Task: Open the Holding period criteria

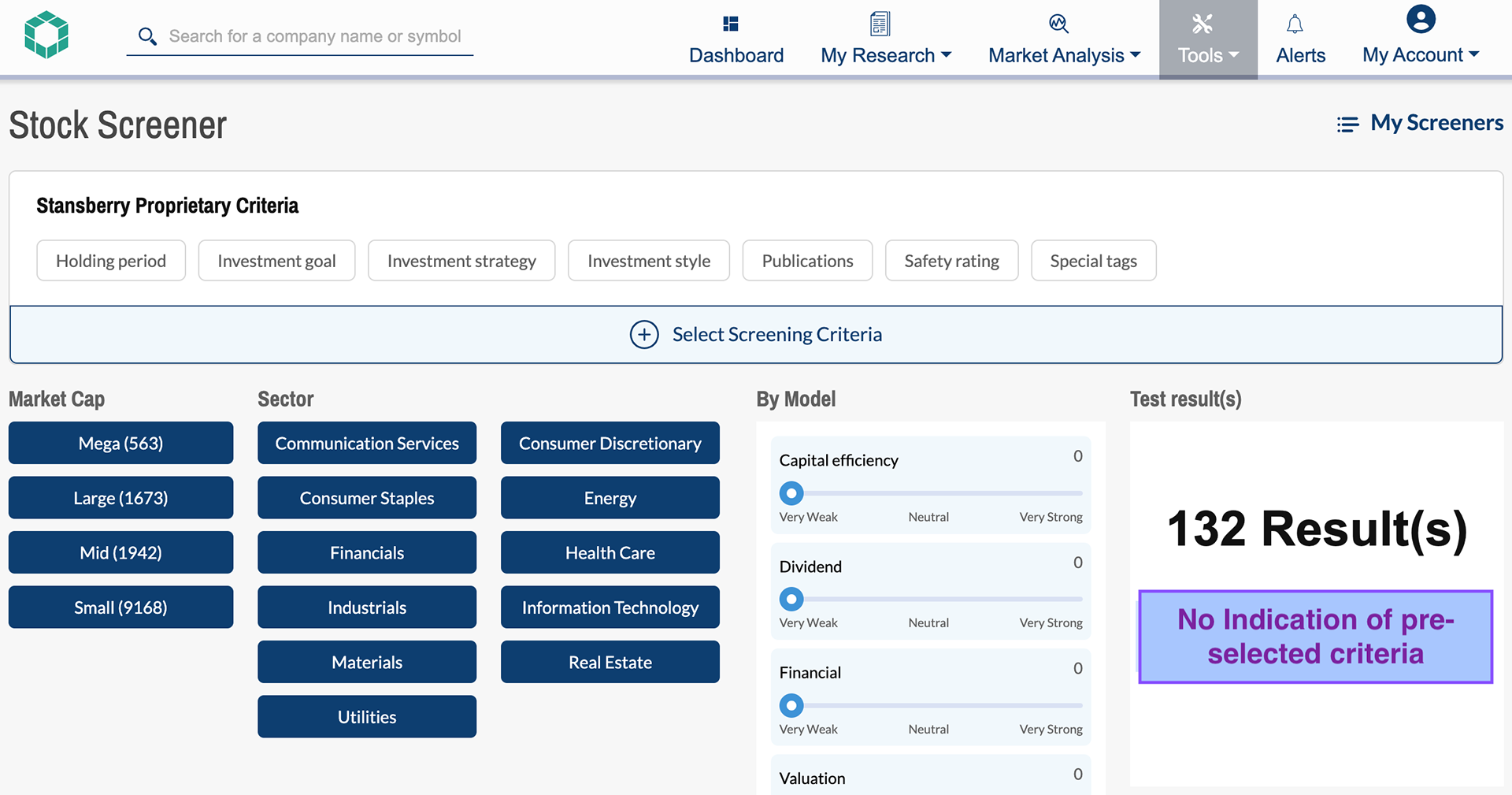Action: [x=111, y=261]
